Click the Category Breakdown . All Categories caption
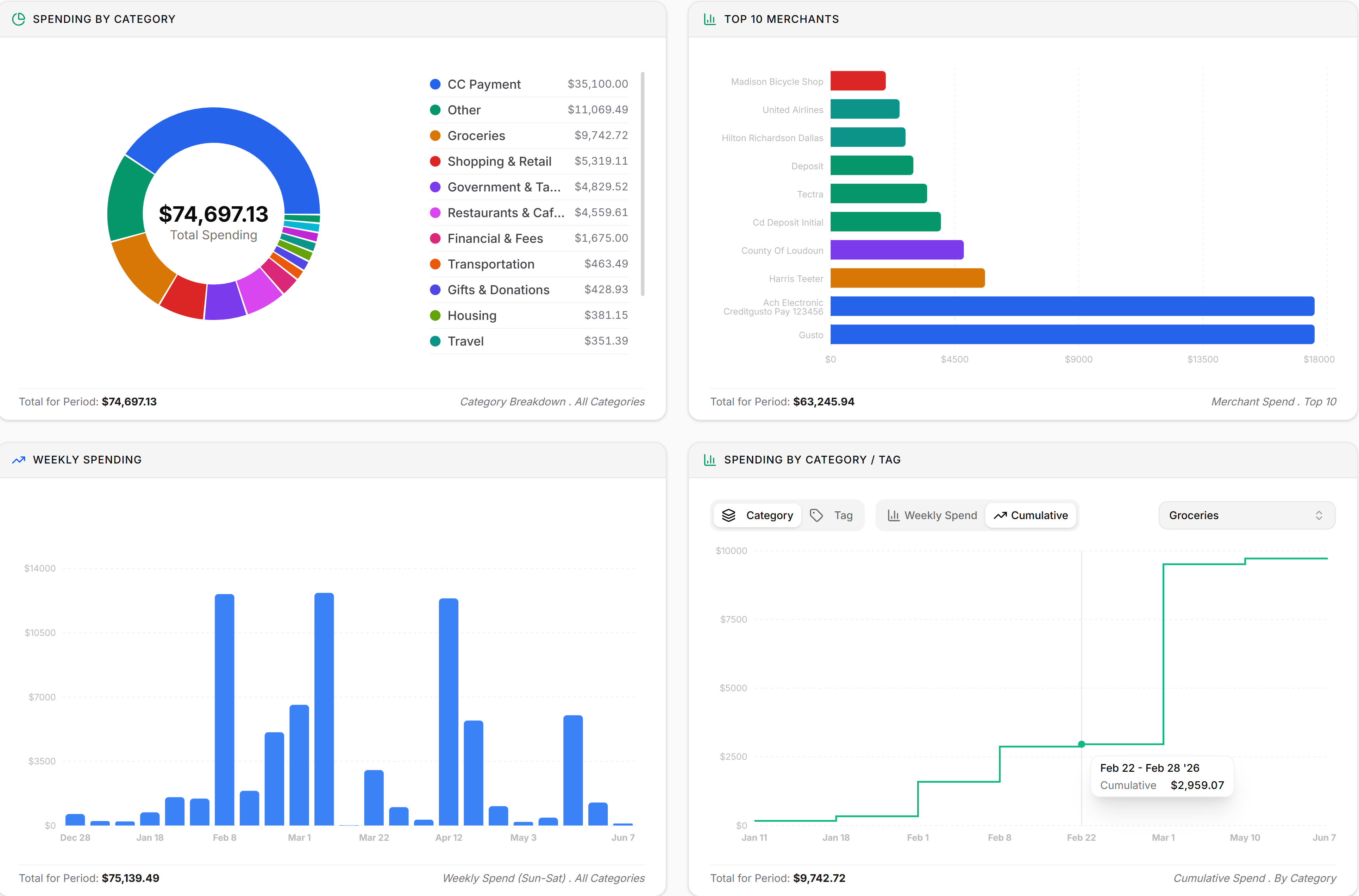Viewport: 1359px width, 896px height. (x=552, y=402)
